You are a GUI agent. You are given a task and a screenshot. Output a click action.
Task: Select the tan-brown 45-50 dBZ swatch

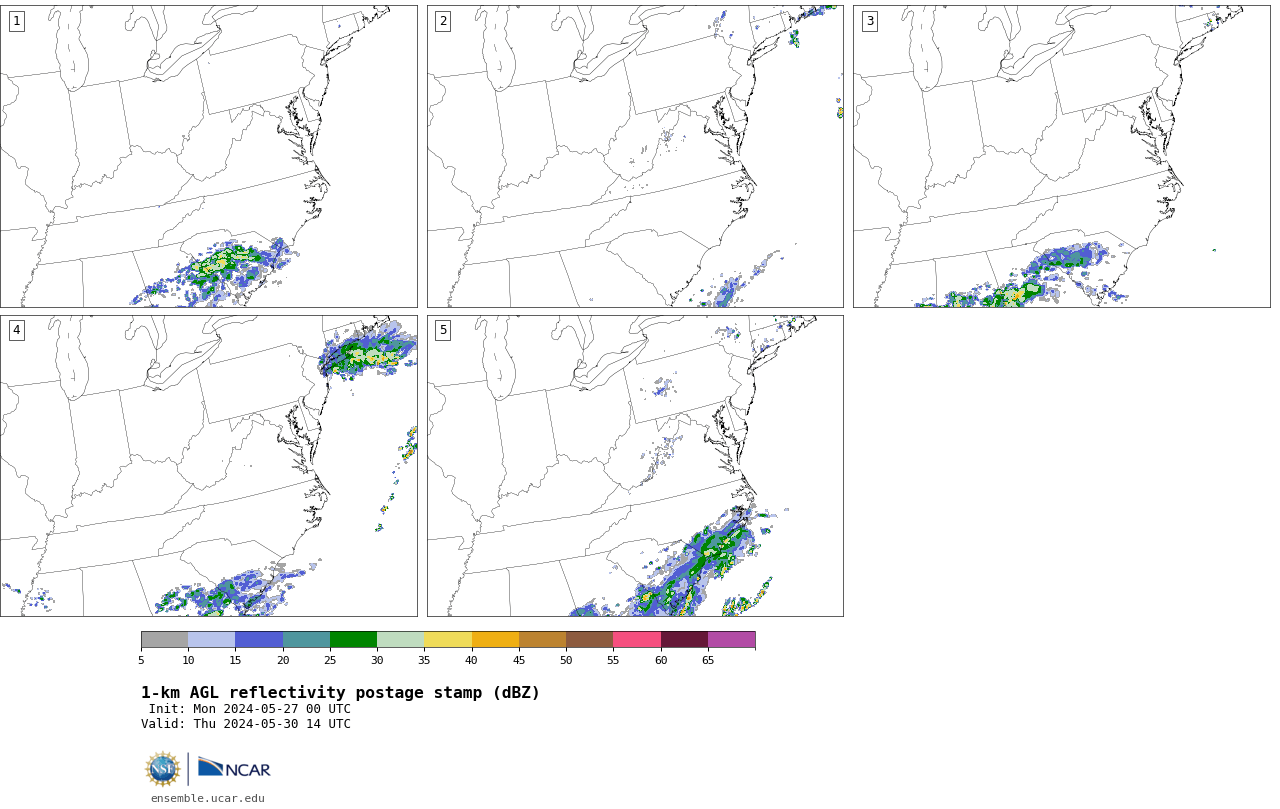[542, 640]
